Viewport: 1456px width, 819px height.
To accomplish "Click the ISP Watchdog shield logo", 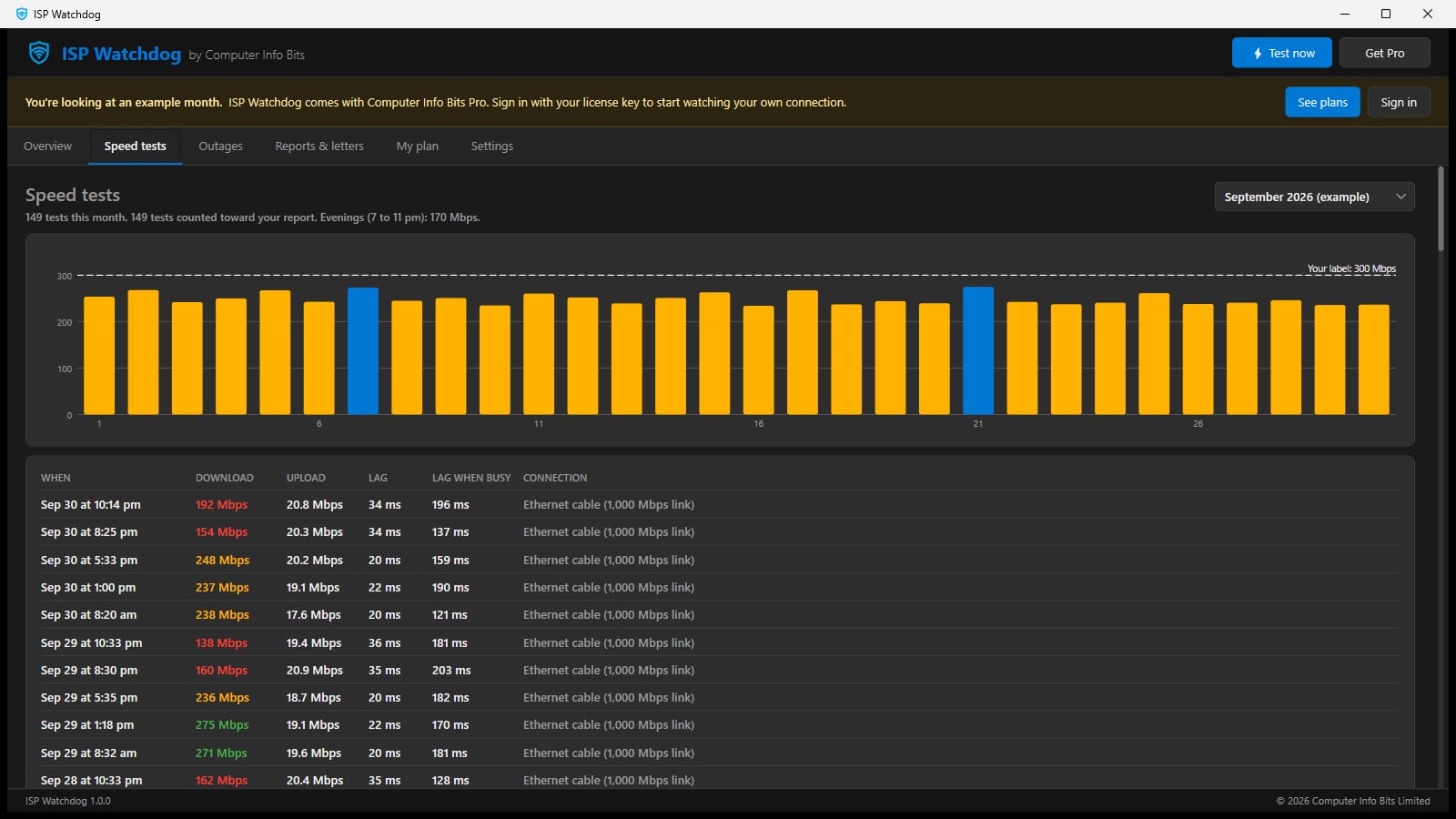I will pos(39,53).
